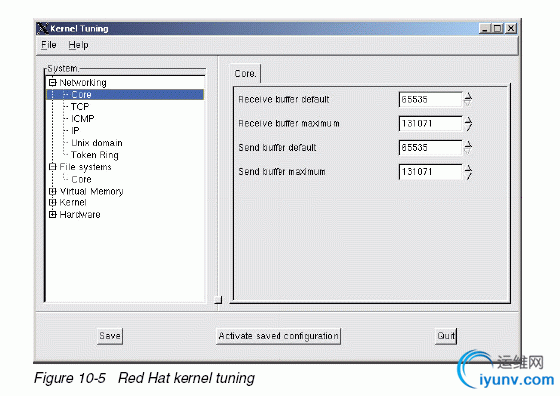Viewport: 560px width, 396px height.
Task: Click the Receive buffer maximum label
Action: click(x=289, y=124)
